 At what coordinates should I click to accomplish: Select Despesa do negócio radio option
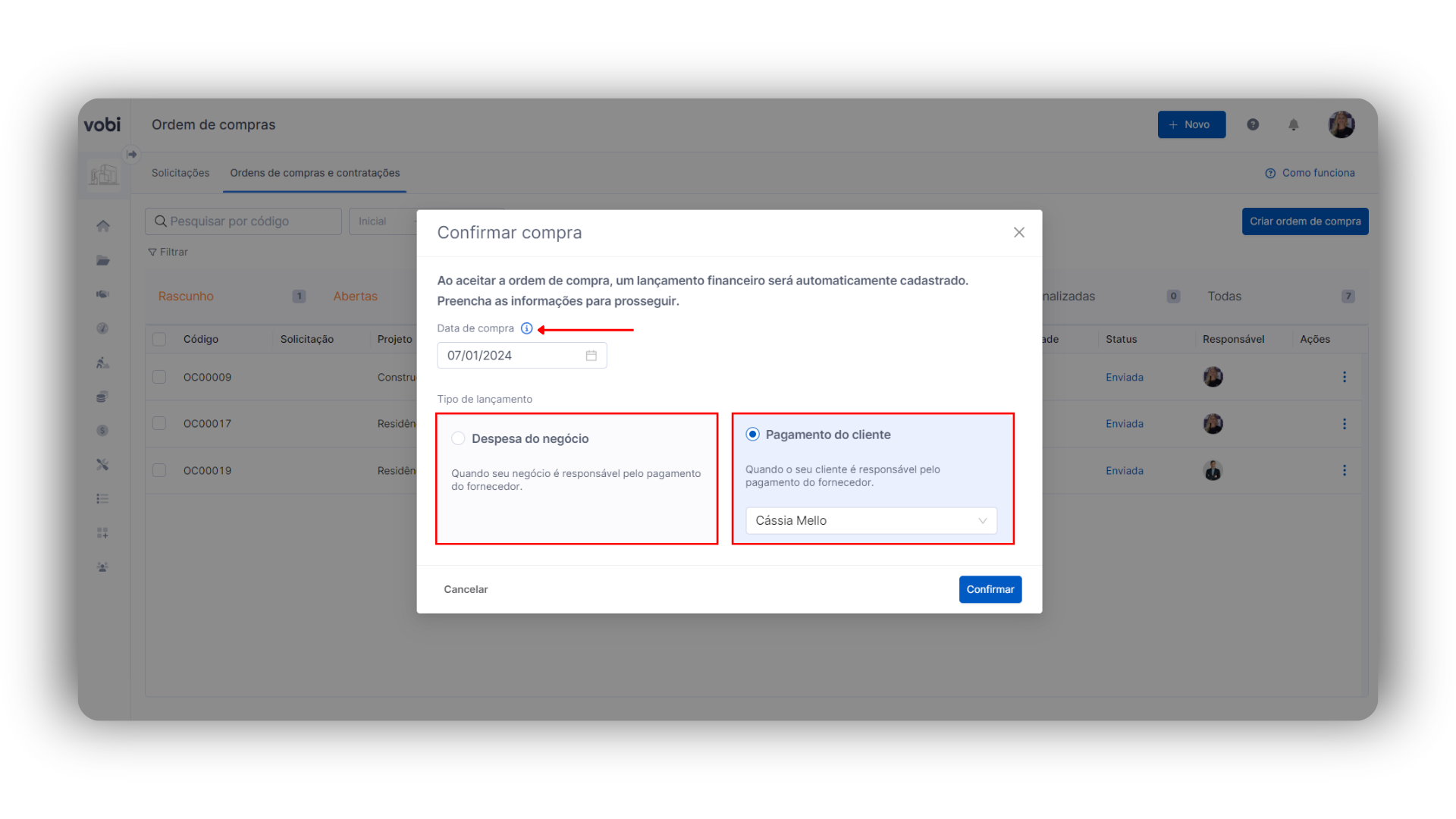pyautogui.click(x=458, y=438)
